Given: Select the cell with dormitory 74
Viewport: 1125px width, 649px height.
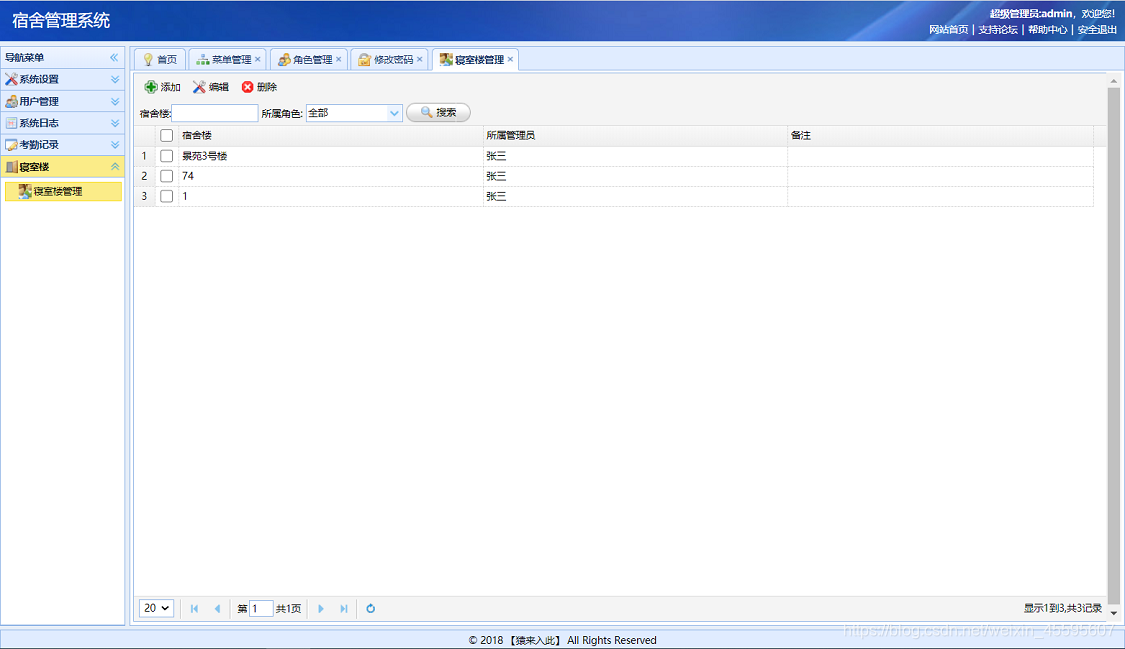Looking at the screenshot, I should pos(331,176).
